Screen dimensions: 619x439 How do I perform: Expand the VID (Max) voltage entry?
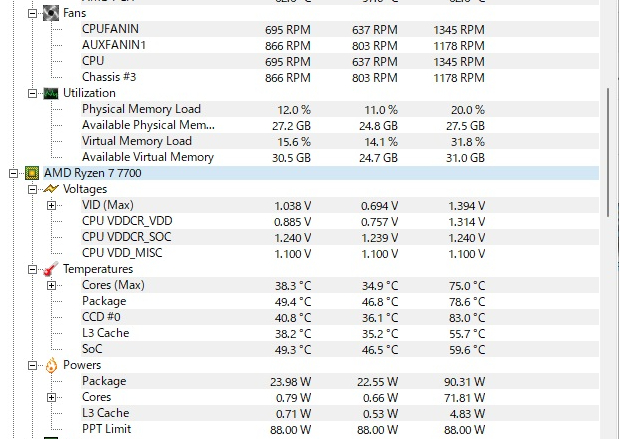click(51, 205)
